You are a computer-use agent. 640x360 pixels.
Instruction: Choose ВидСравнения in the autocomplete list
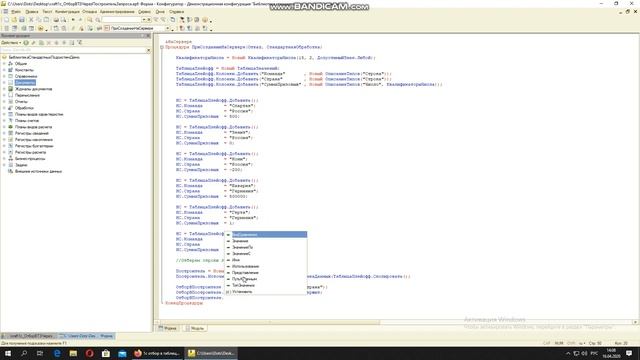[x=266, y=235]
